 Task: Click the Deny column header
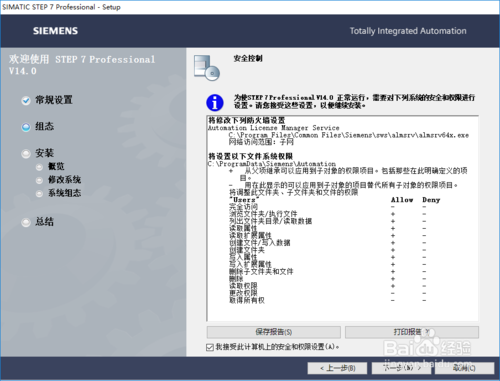click(x=431, y=200)
